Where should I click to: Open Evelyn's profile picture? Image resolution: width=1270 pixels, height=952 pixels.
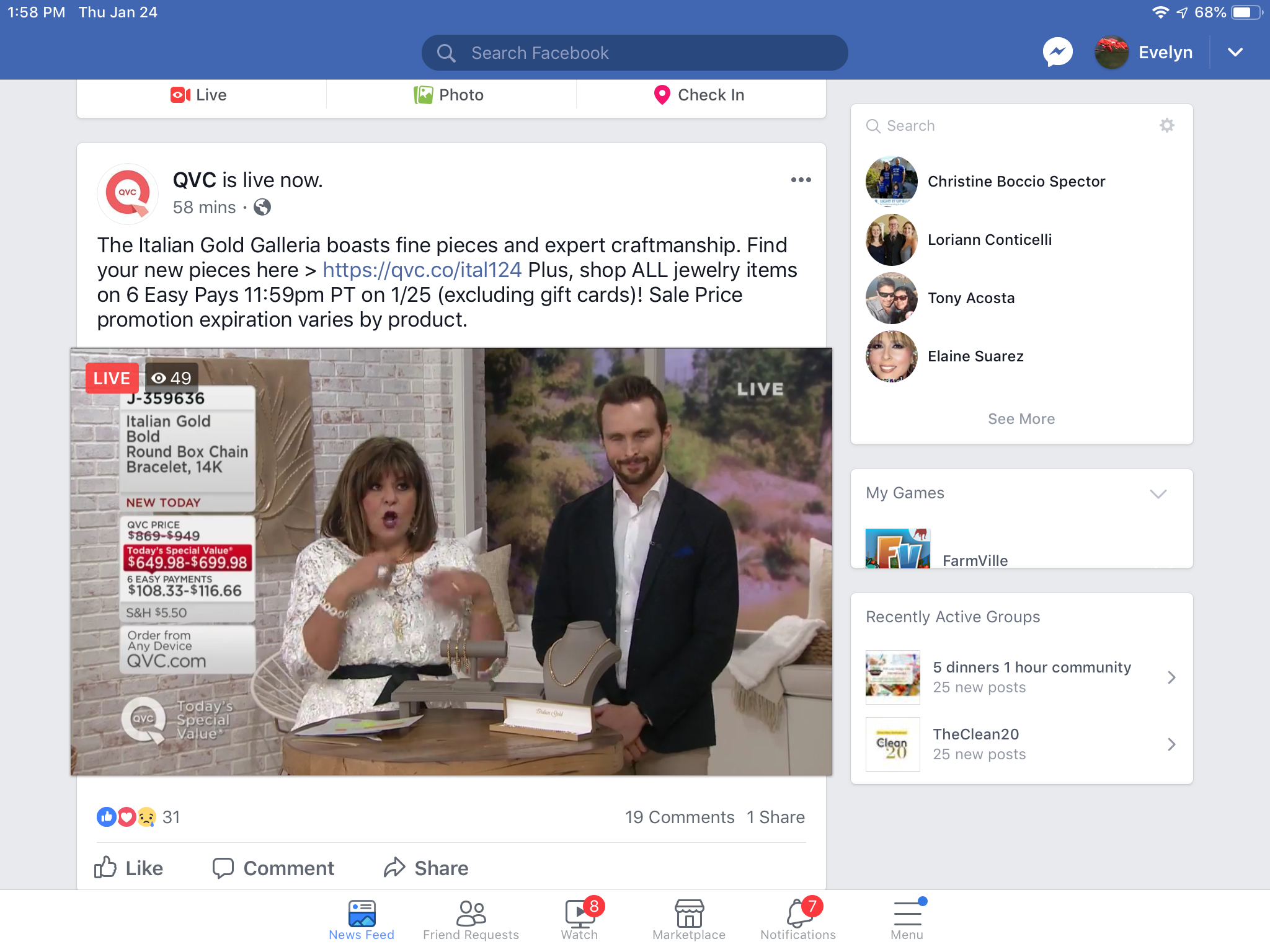1111,53
